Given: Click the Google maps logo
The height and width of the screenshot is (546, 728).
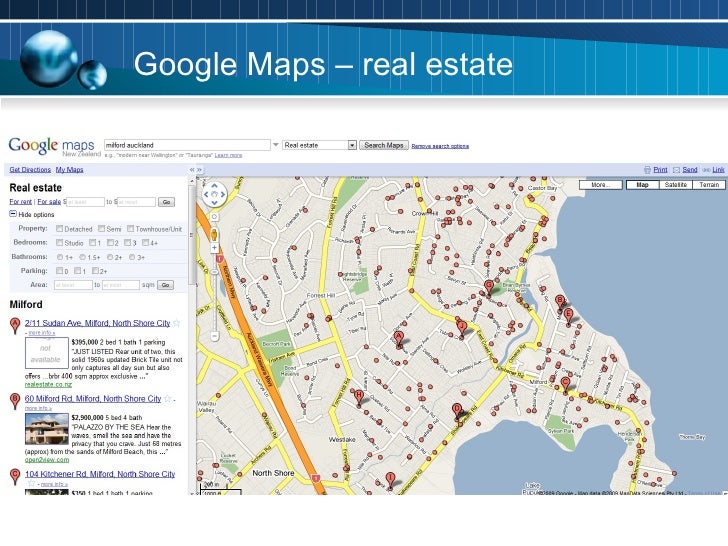Looking at the screenshot, I should coord(52,146).
